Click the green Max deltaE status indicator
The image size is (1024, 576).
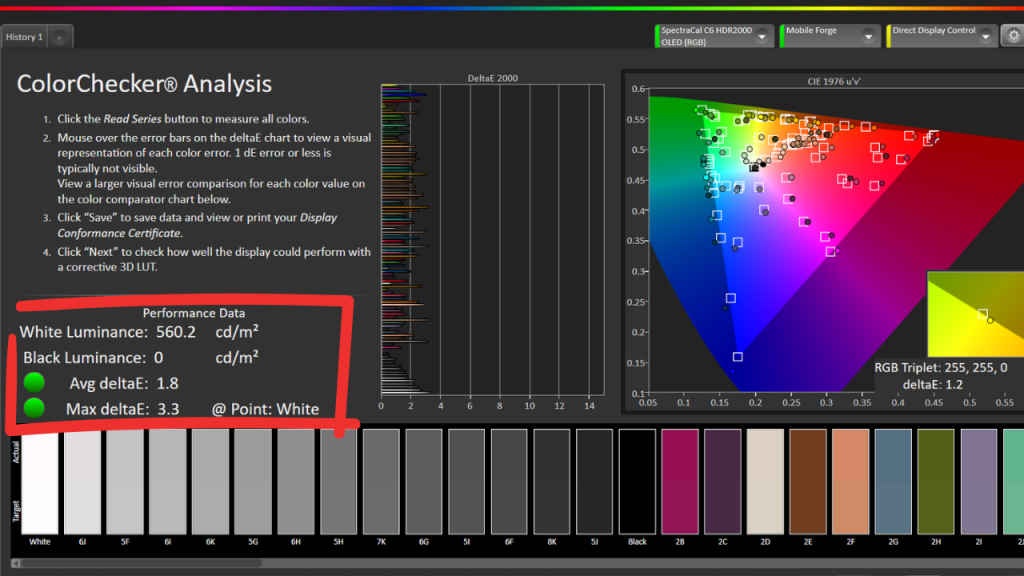[35, 408]
